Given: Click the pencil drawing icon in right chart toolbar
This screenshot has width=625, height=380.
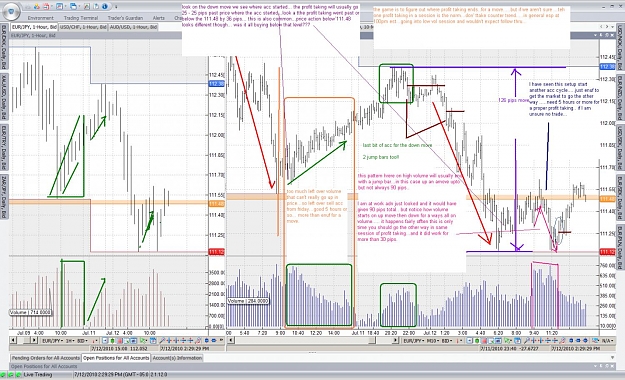Looking at the screenshot, I should (x=562, y=341).
